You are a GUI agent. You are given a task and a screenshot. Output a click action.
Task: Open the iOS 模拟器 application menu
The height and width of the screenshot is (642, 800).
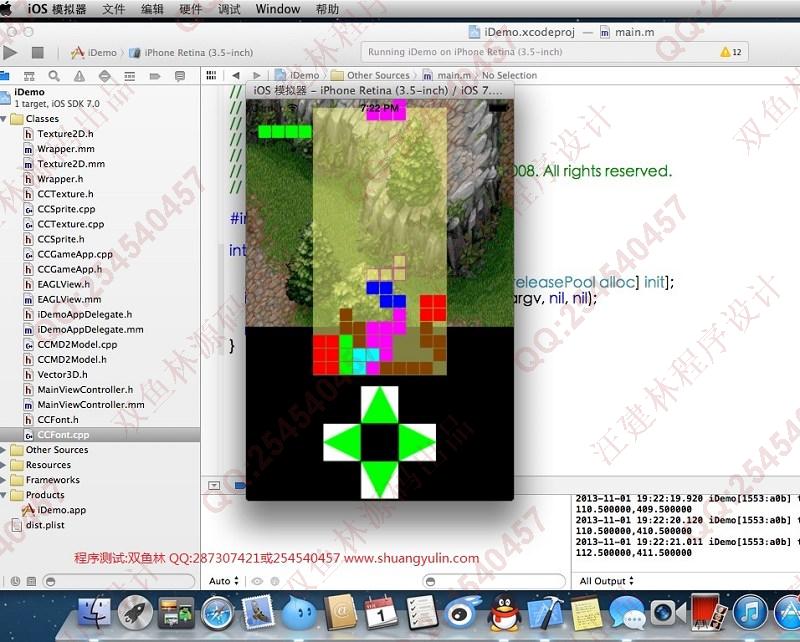click(57, 9)
